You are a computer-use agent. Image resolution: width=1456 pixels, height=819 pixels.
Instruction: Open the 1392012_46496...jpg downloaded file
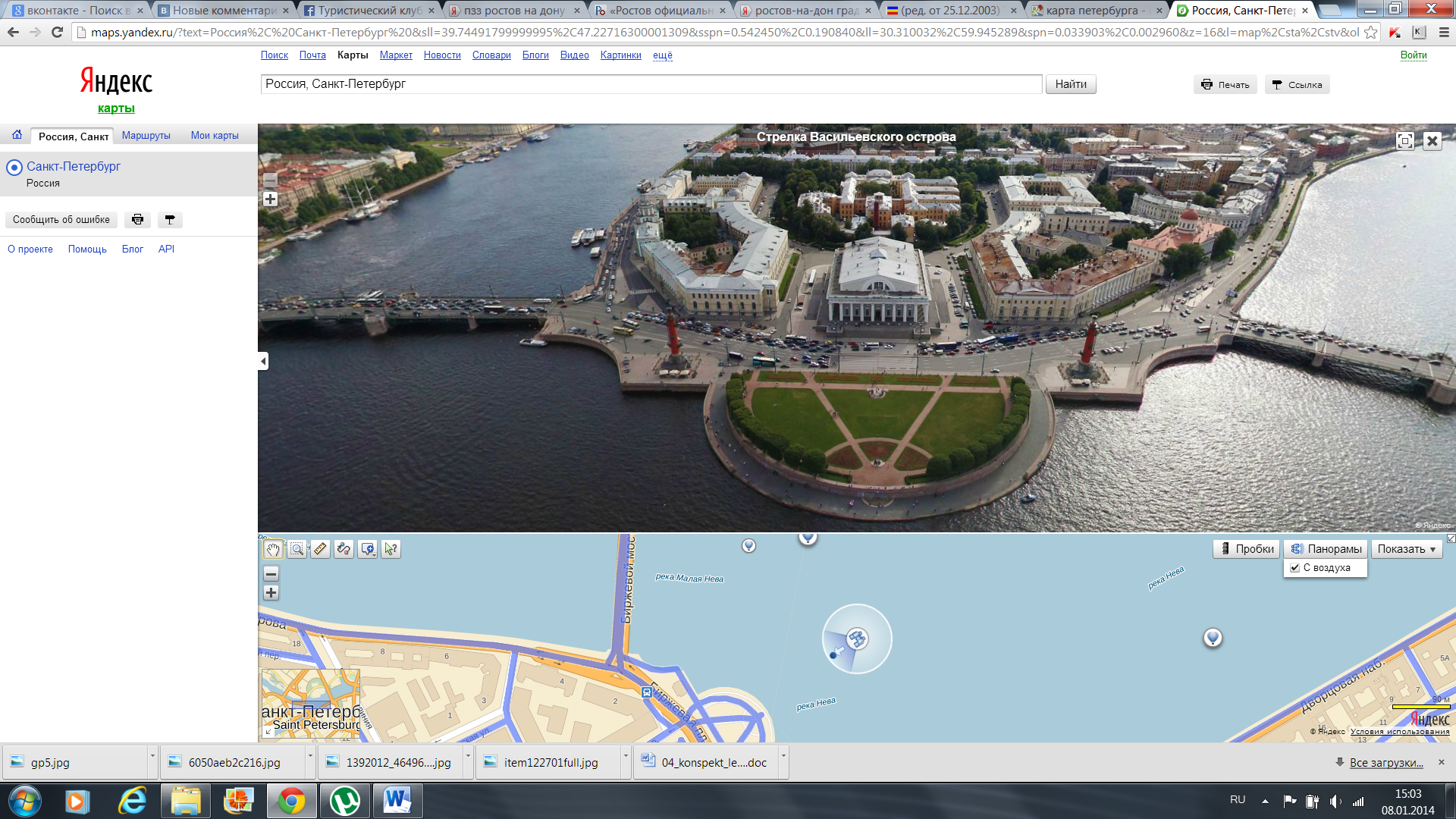pyautogui.click(x=390, y=763)
